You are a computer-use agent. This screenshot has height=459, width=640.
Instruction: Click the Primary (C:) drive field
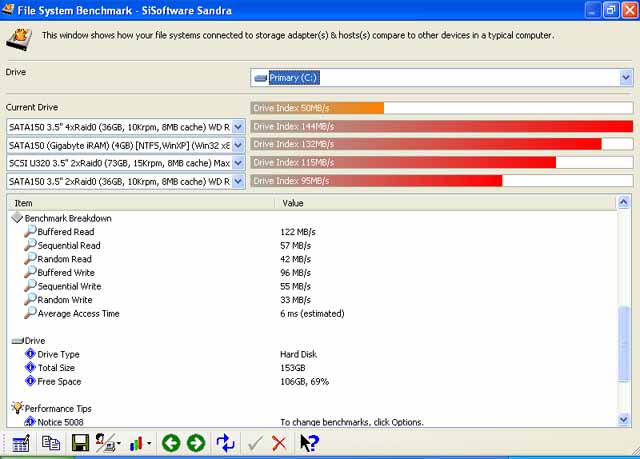click(x=442, y=78)
